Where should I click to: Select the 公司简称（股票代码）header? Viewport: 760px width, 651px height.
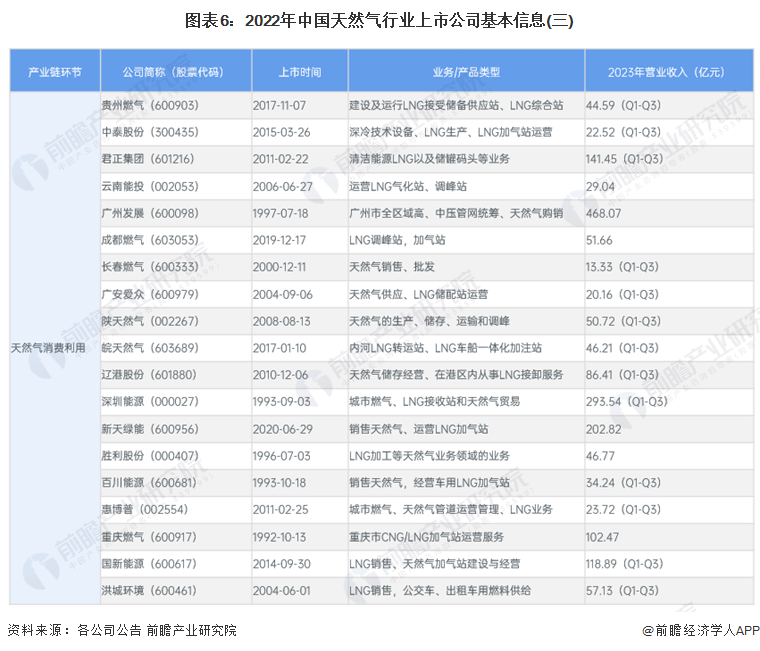click(174, 72)
